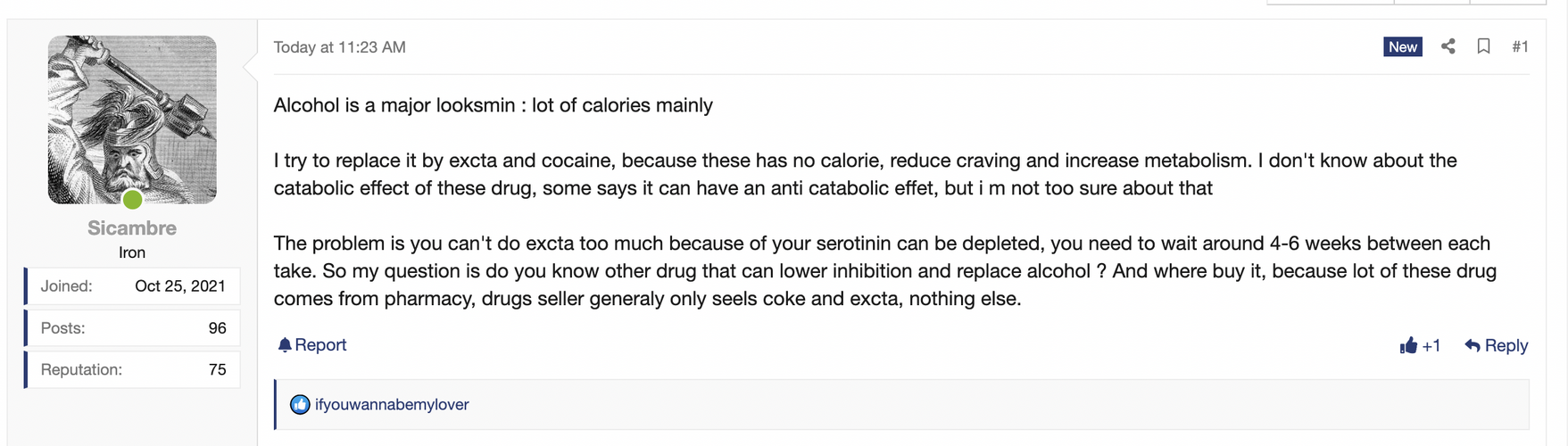Viewport: 1568px width, 446px height.
Task: Click the reply arrow icon
Action: (1473, 345)
